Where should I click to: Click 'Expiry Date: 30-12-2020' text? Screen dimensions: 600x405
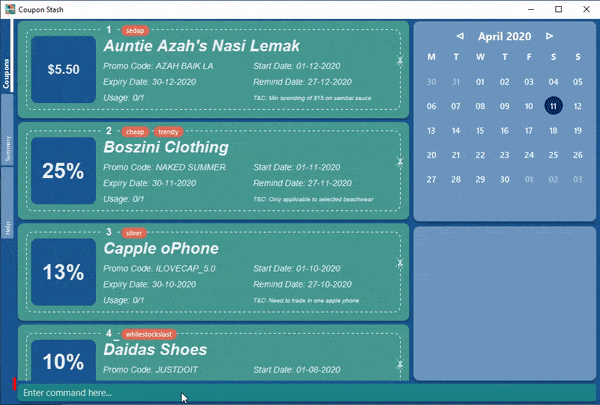click(x=150, y=82)
